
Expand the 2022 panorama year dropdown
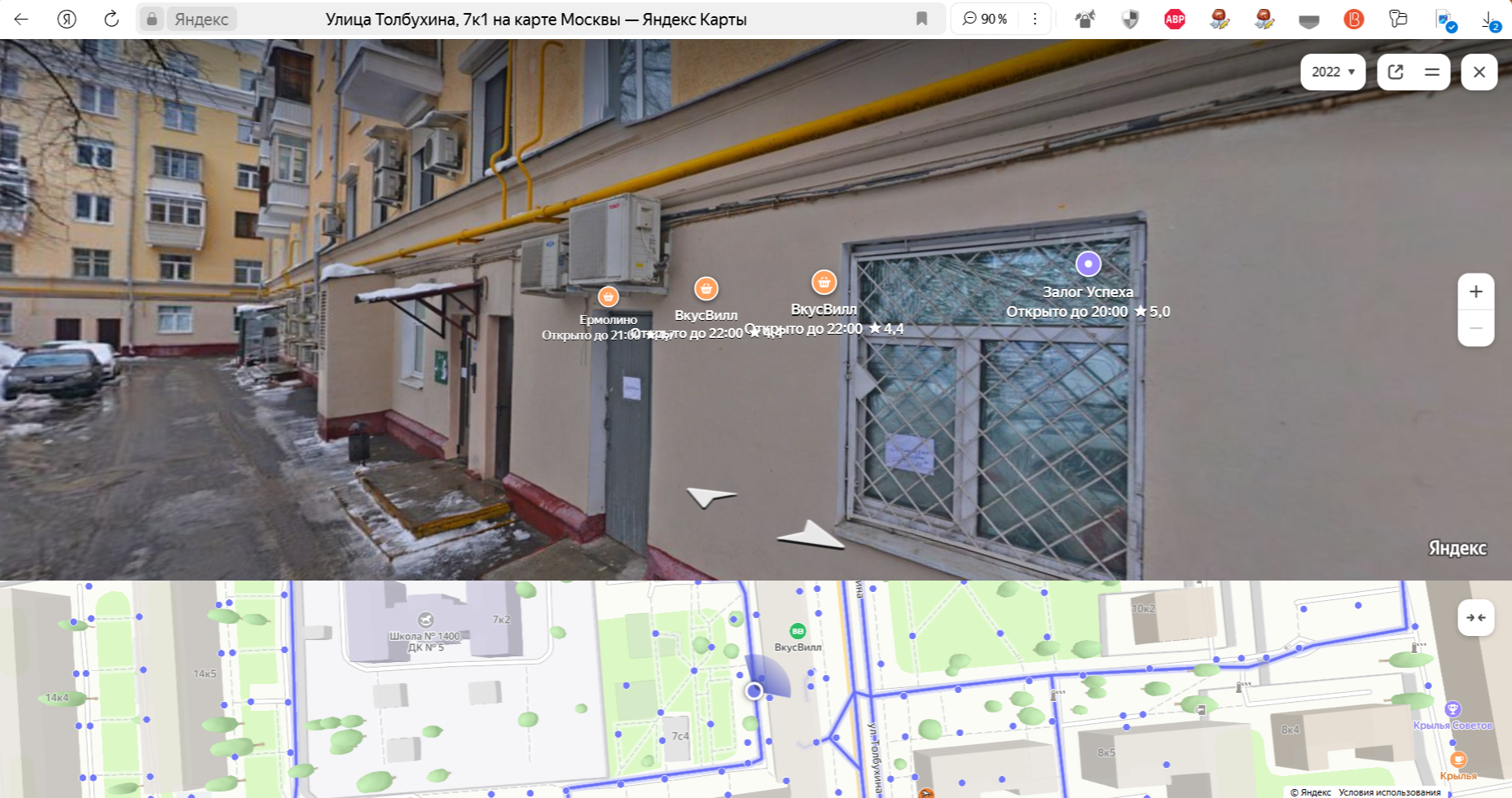point(1333,72)
